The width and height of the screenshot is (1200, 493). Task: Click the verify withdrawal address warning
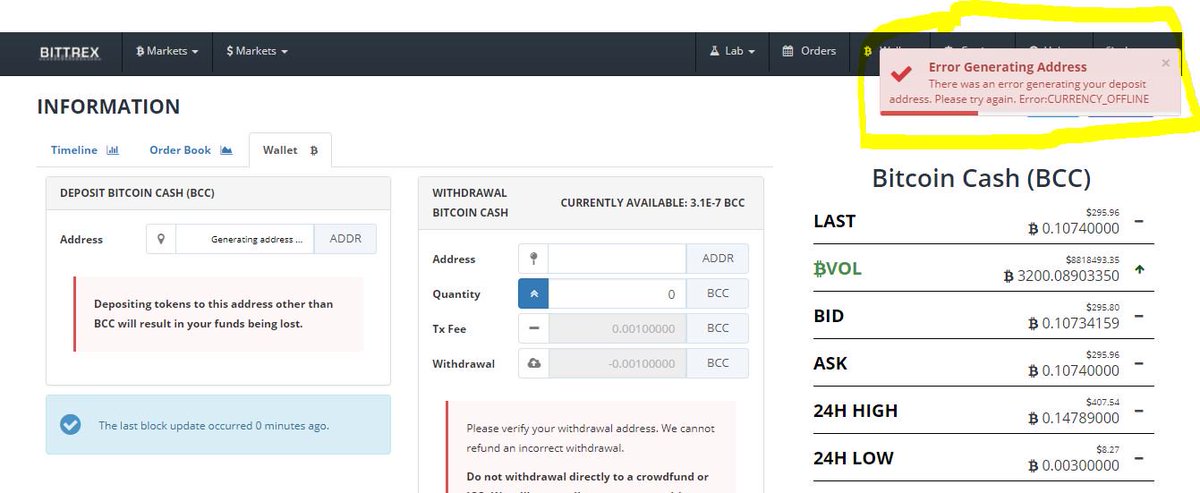(590, 438)
